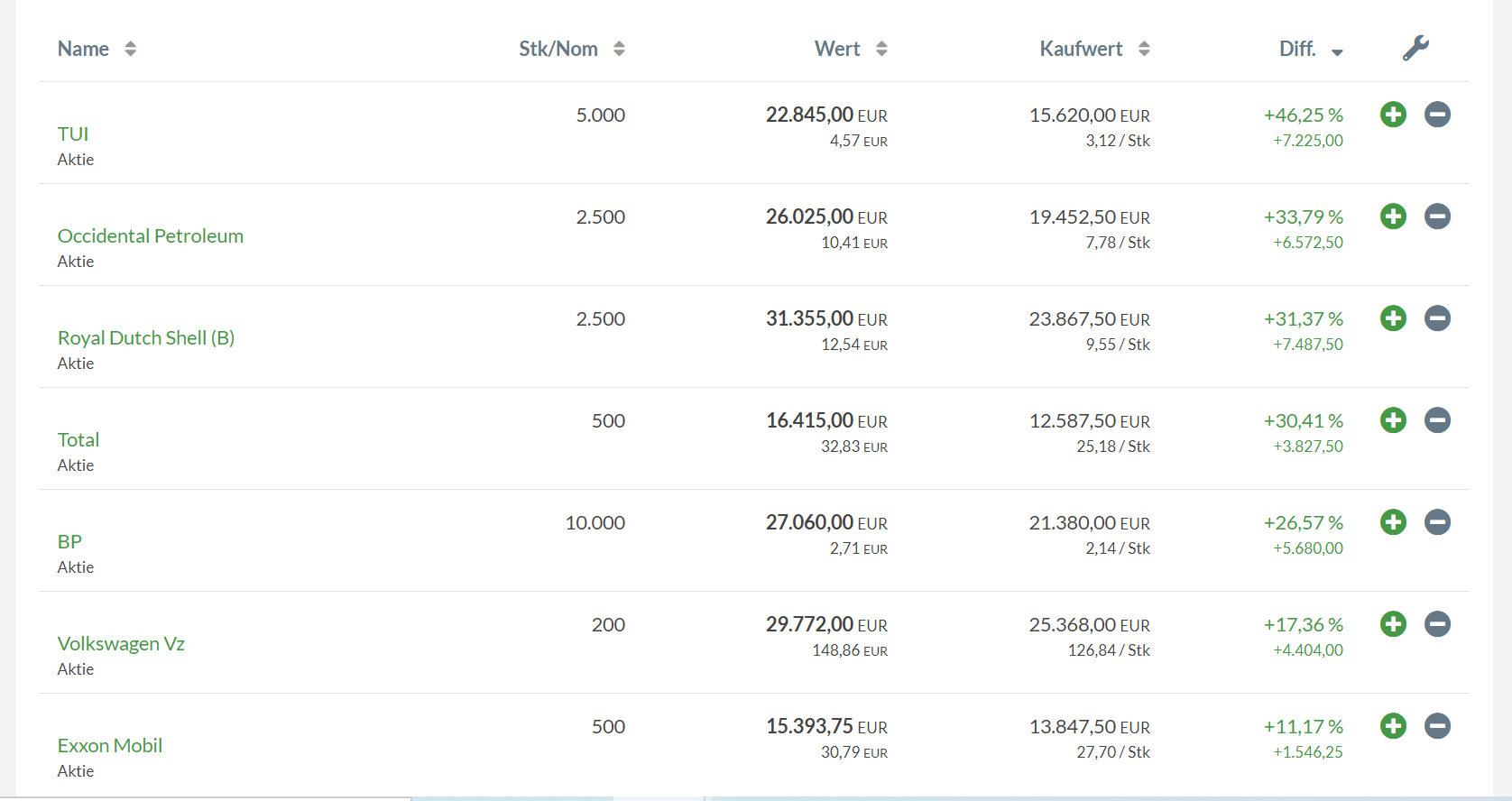The height and width of the screenshot is (801, 1512).
Task: Open the Occidental Petroleum stock page
Action: click(151, 236)
